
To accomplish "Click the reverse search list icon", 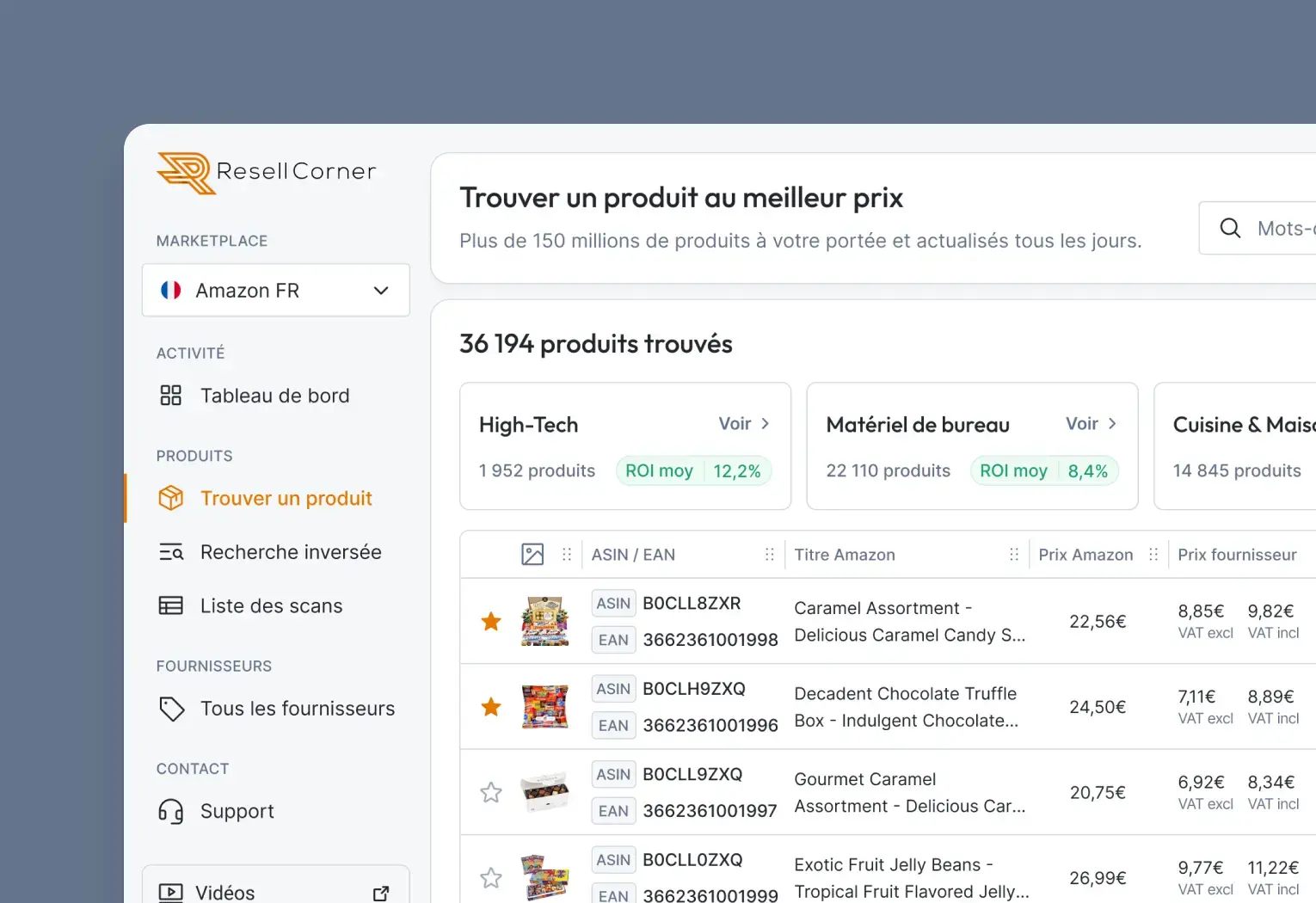I will coord(171,552).
